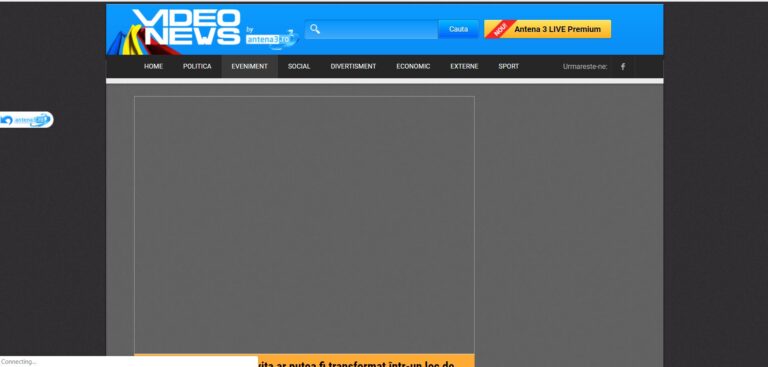Select the POLITICA section
This screenshot has width=768, height=367.
pyautogui.click(x=197, y=67)
